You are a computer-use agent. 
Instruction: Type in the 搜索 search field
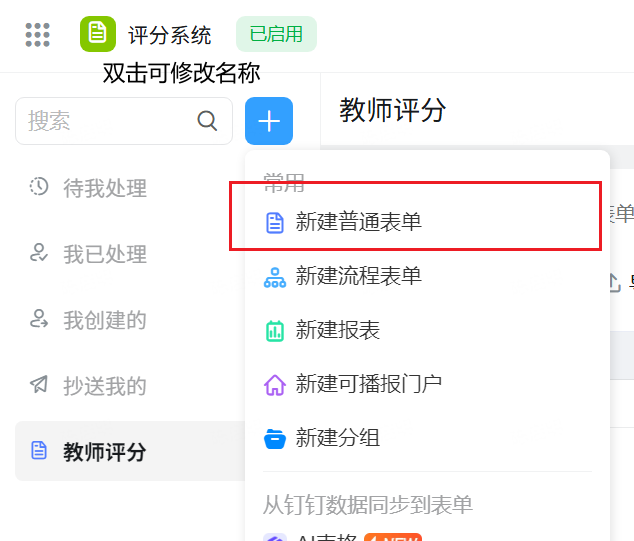pyautogui.click(x=105, y=122)
